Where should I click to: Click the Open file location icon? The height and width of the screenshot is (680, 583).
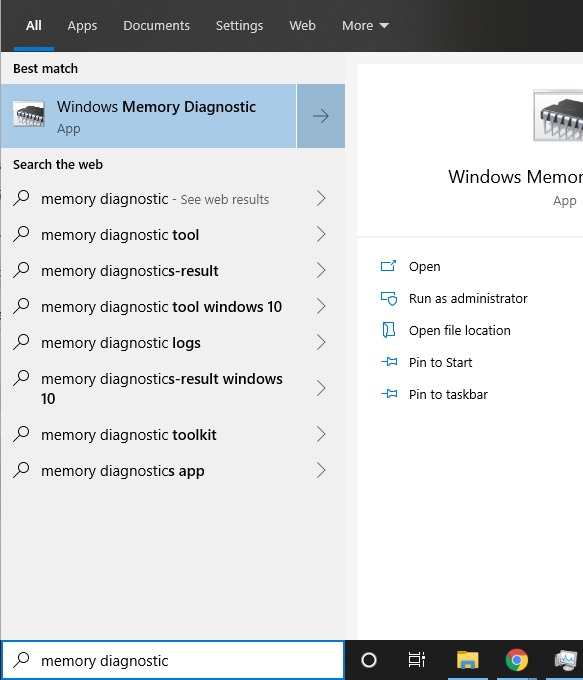point(389,330)
